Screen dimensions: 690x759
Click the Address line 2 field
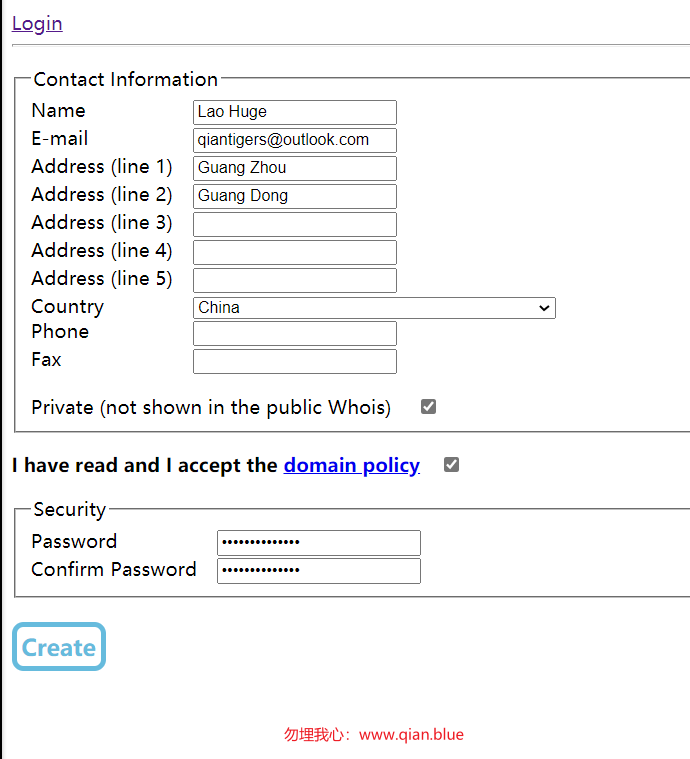pos(295,196)
